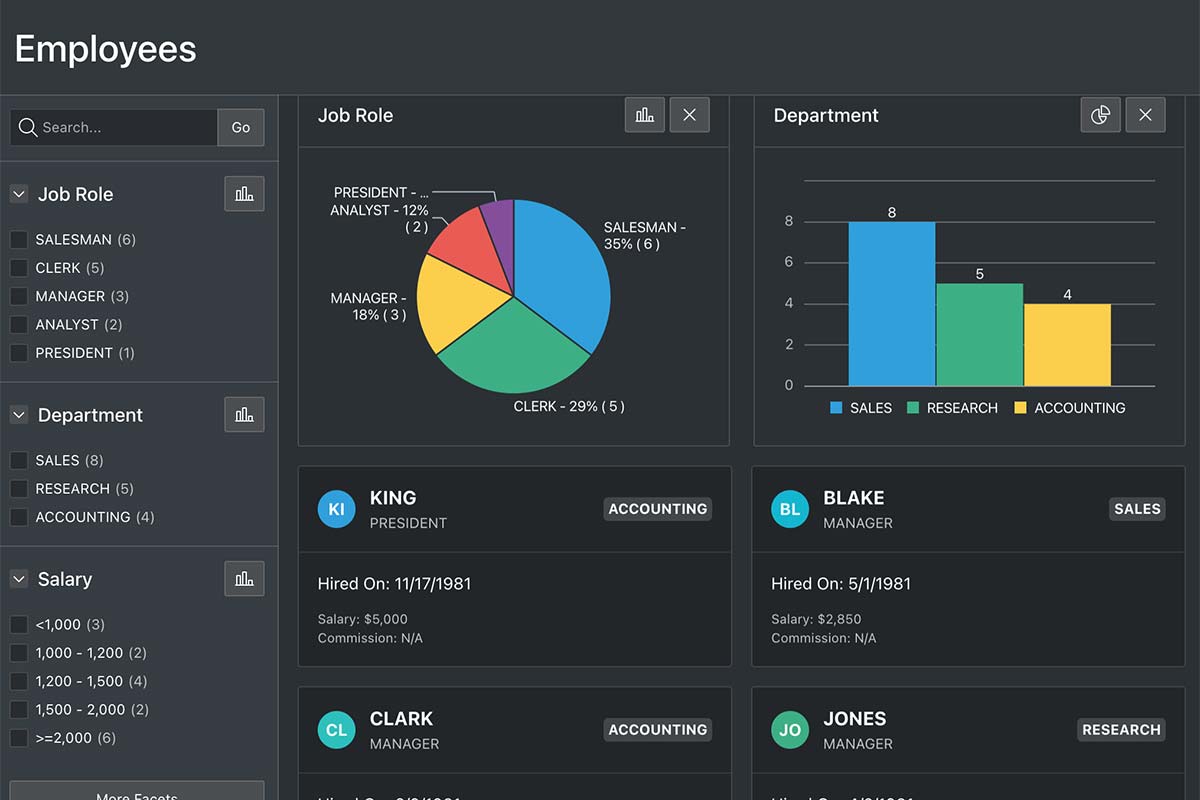The width and height of the screenshot is (1200, 800).
Task: Click the chart icon beside Salary facet
Action: point(244,579)
